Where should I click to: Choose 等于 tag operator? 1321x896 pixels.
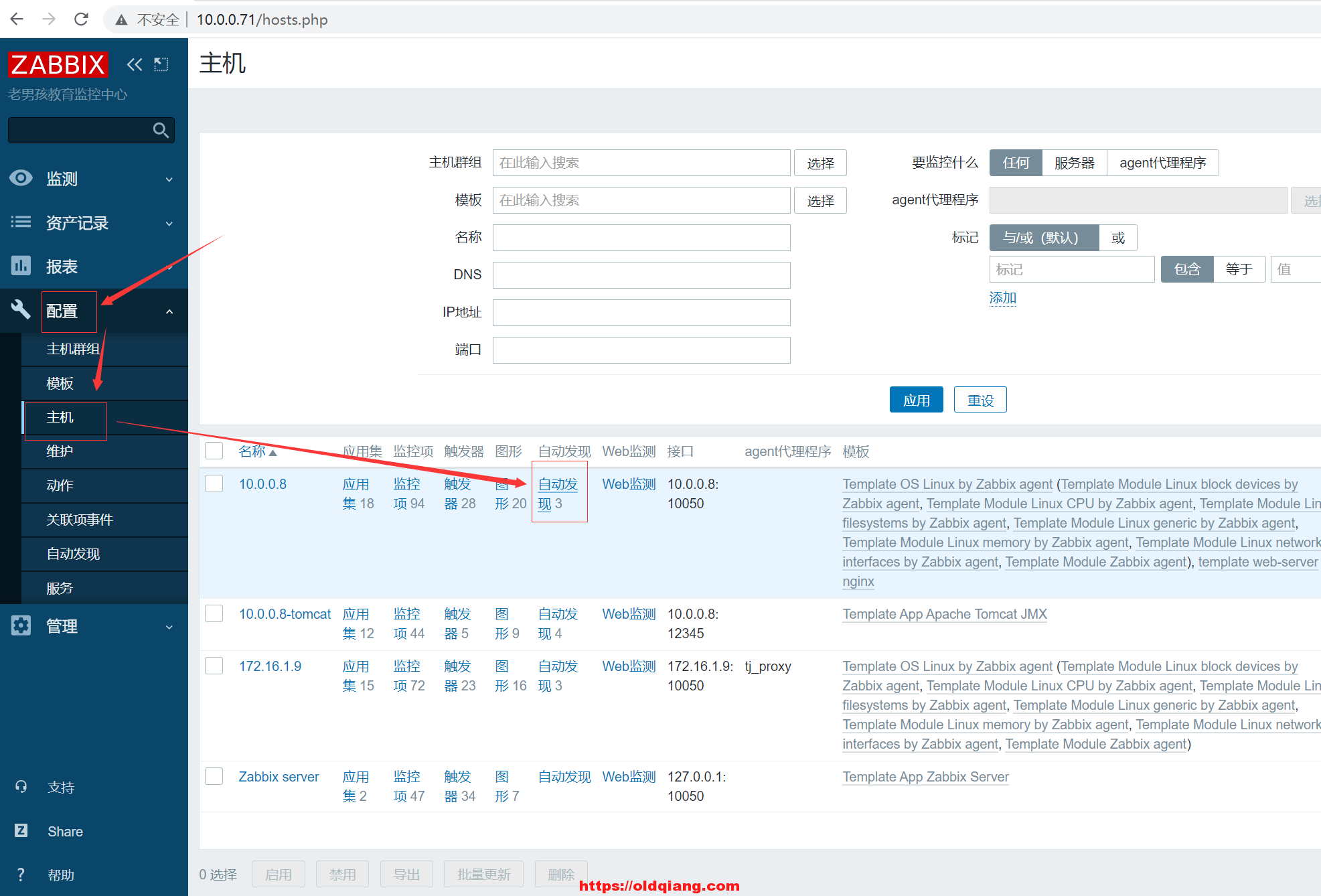click(1239, 269)
